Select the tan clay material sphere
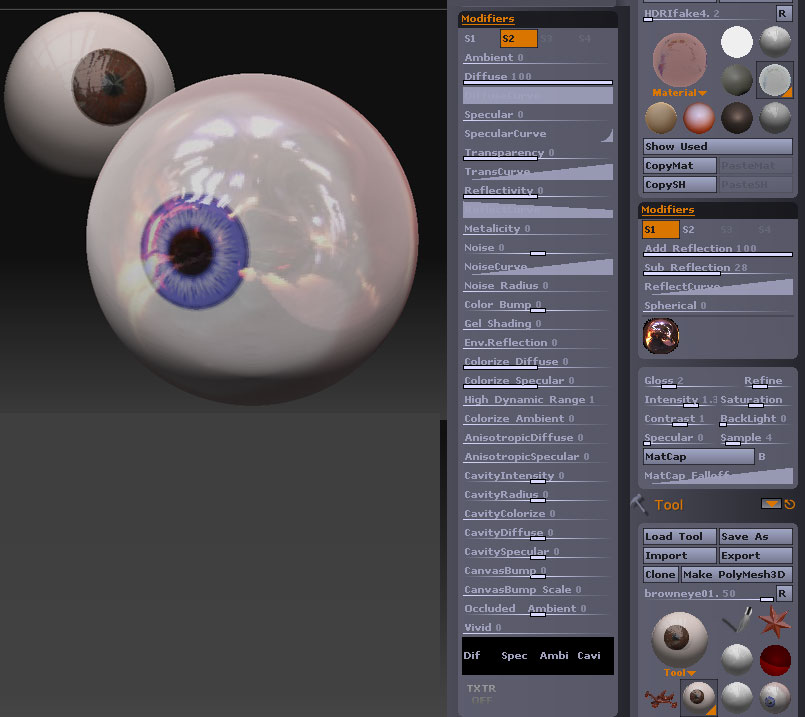This screenshot has height=717, width=805. [661, 118]
